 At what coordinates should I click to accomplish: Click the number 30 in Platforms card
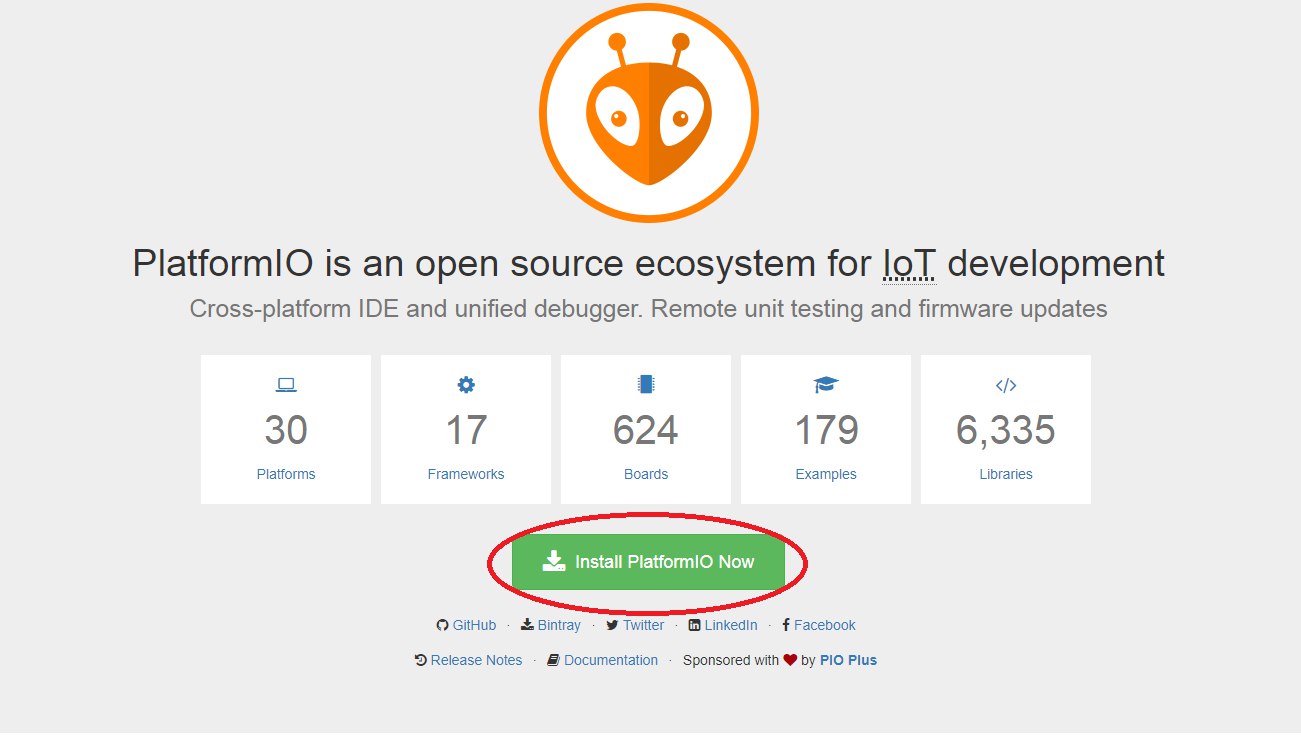[286, 430]
